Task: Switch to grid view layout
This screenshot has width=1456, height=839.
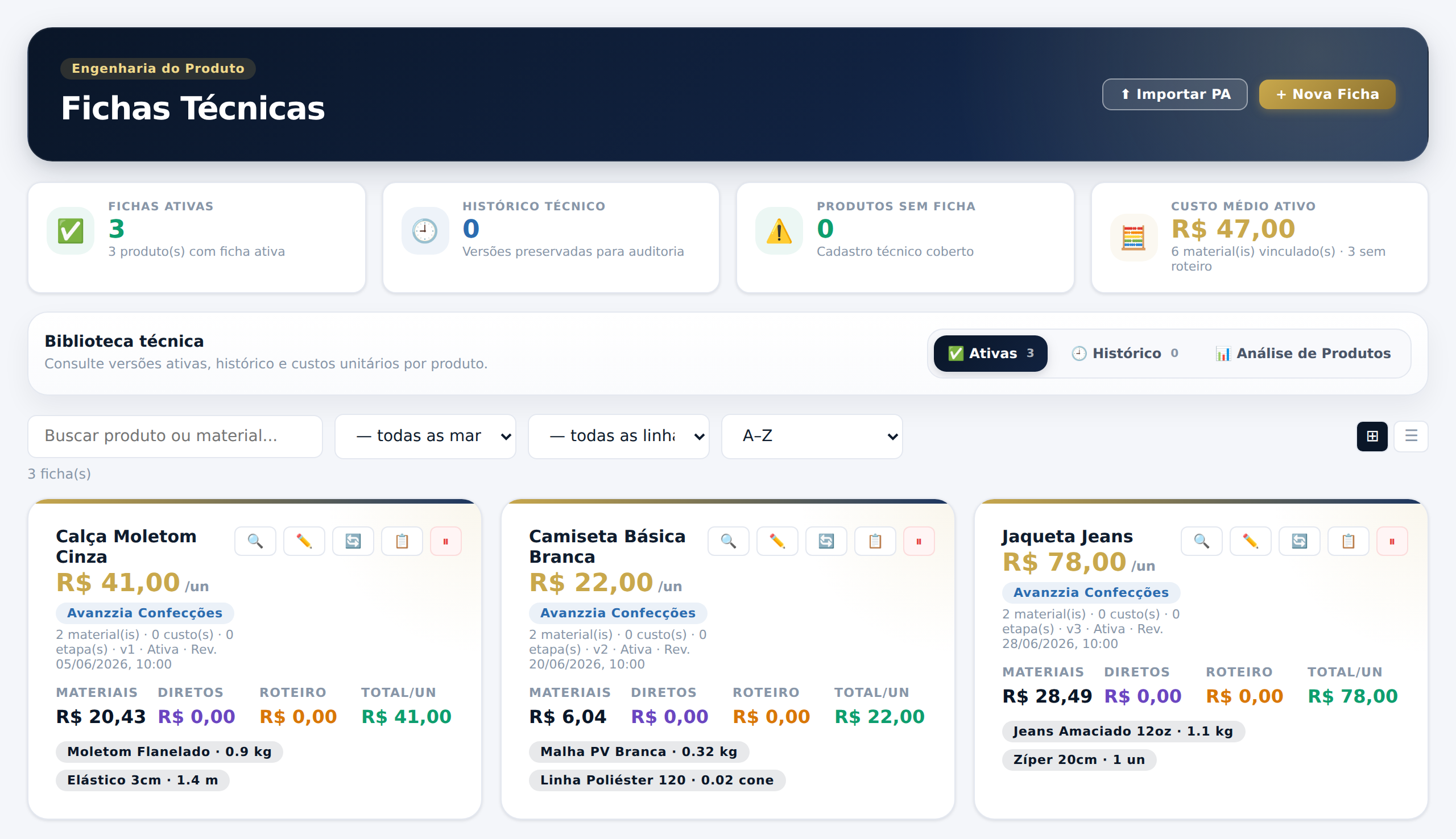Action: click(x=1372, y=436)
